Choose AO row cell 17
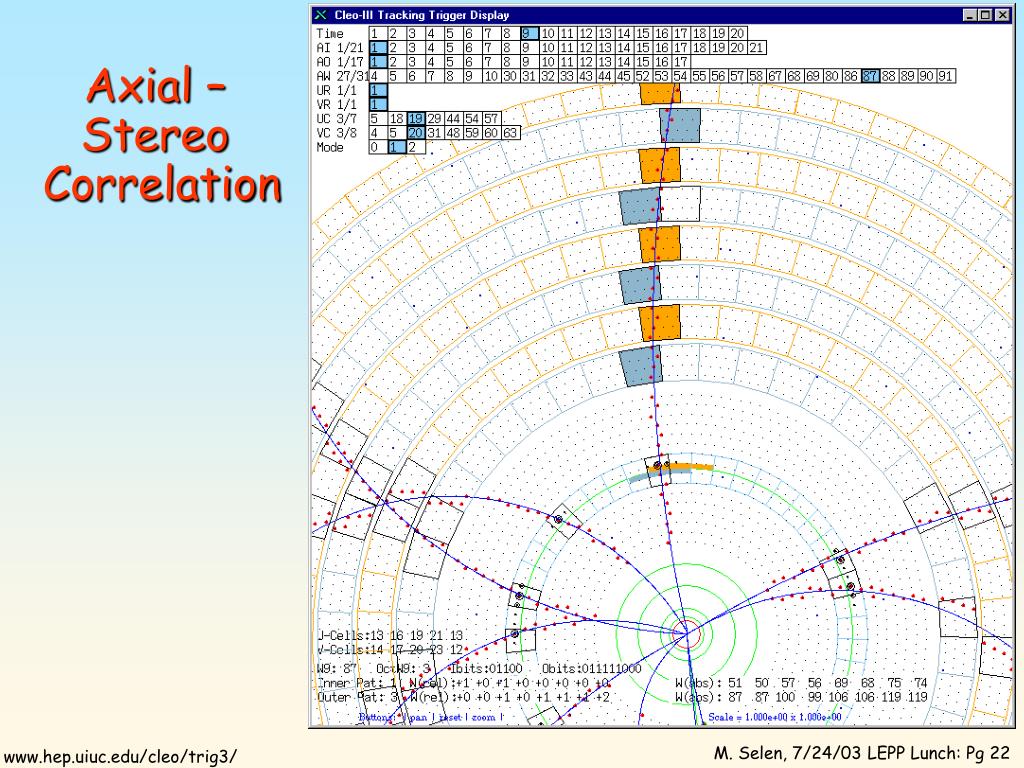Screen dimensions: 1024x768 tap(680, 62)
